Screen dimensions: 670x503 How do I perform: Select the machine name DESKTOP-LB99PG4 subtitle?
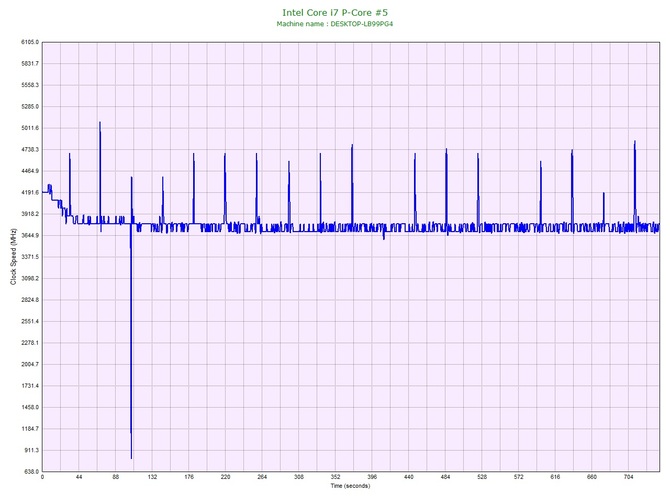click(335, 24)
